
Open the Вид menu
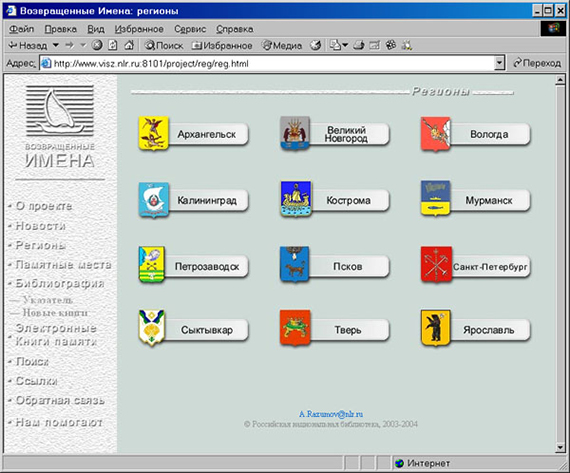(96, 29)
